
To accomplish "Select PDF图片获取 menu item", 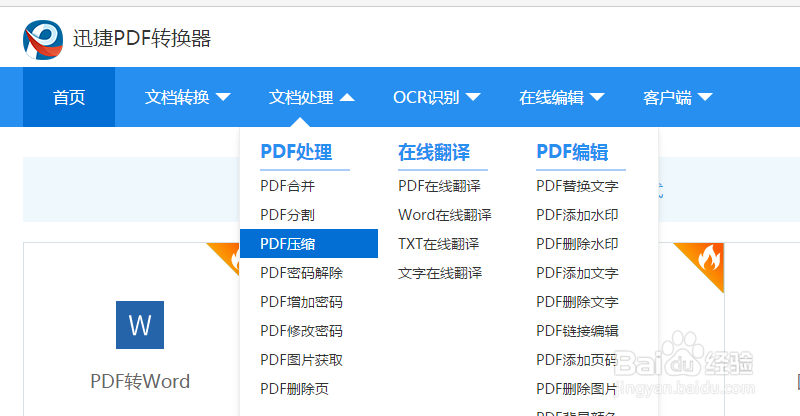I will tap(301, 360).
